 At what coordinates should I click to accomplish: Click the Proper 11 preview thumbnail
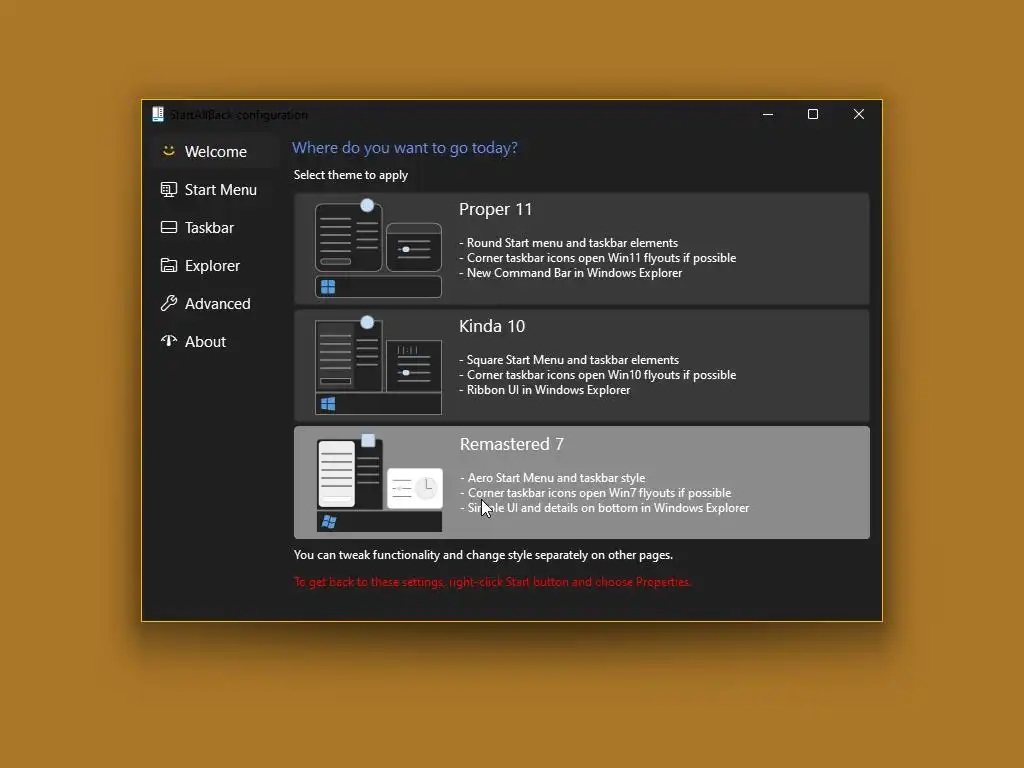tap(378, 249)
